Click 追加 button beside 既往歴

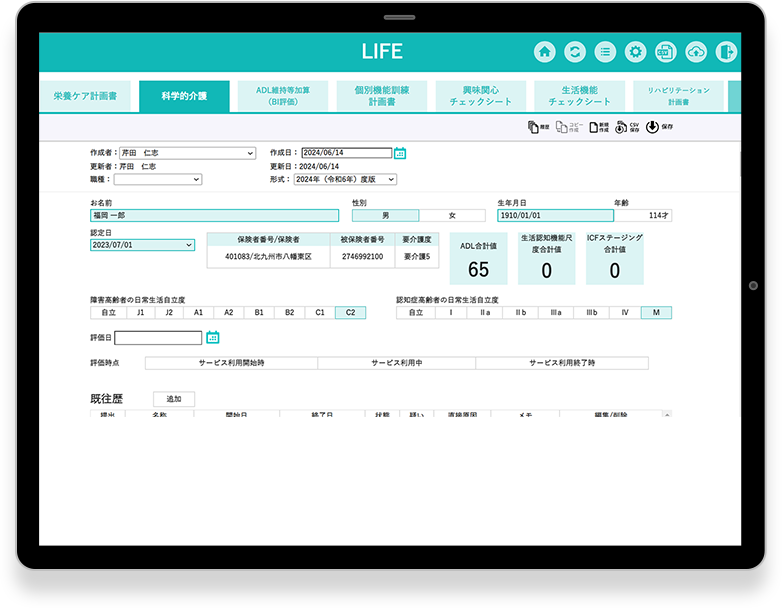[x=174, y=399]
